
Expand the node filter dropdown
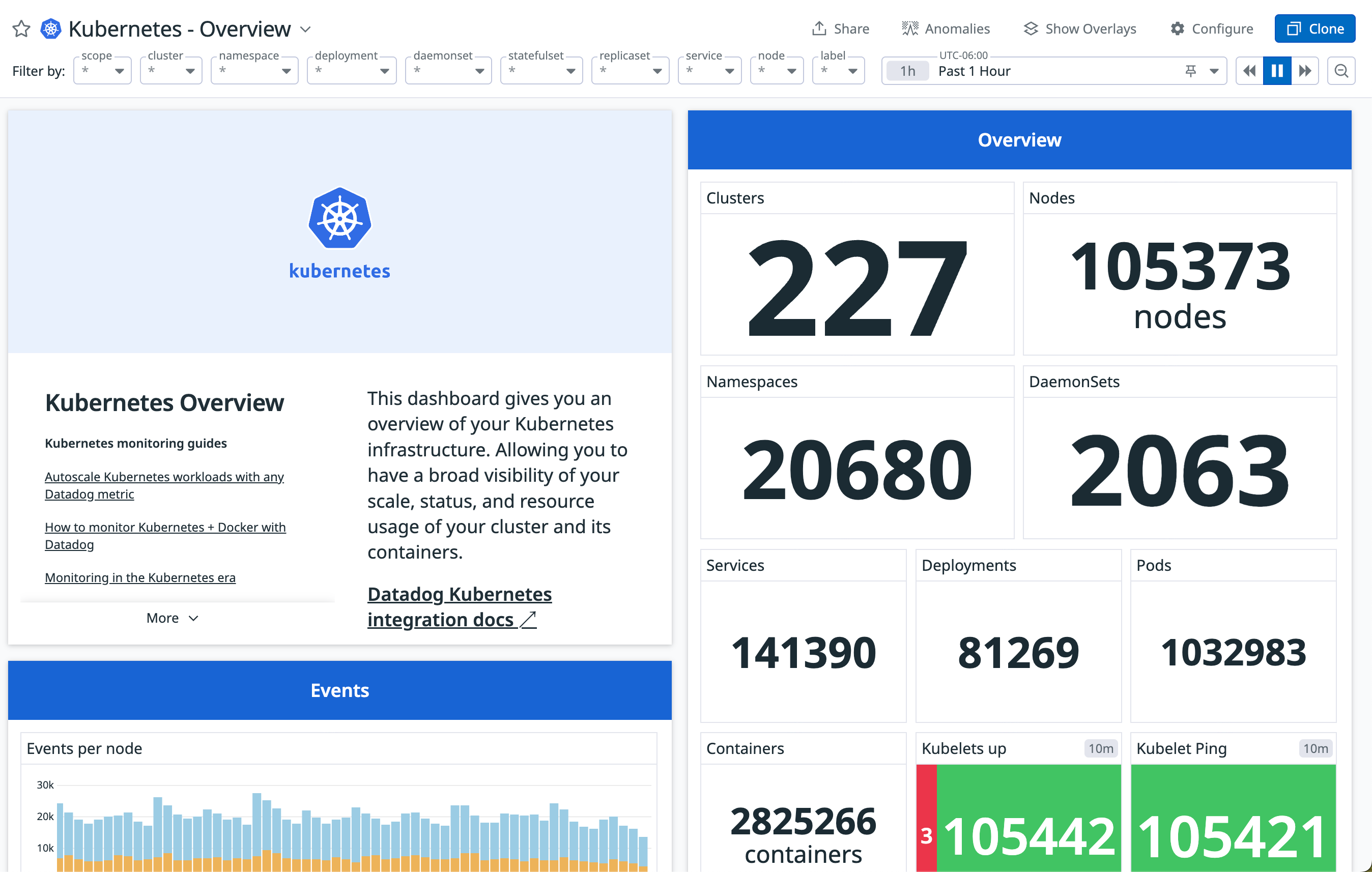click(x=777, y=71)
